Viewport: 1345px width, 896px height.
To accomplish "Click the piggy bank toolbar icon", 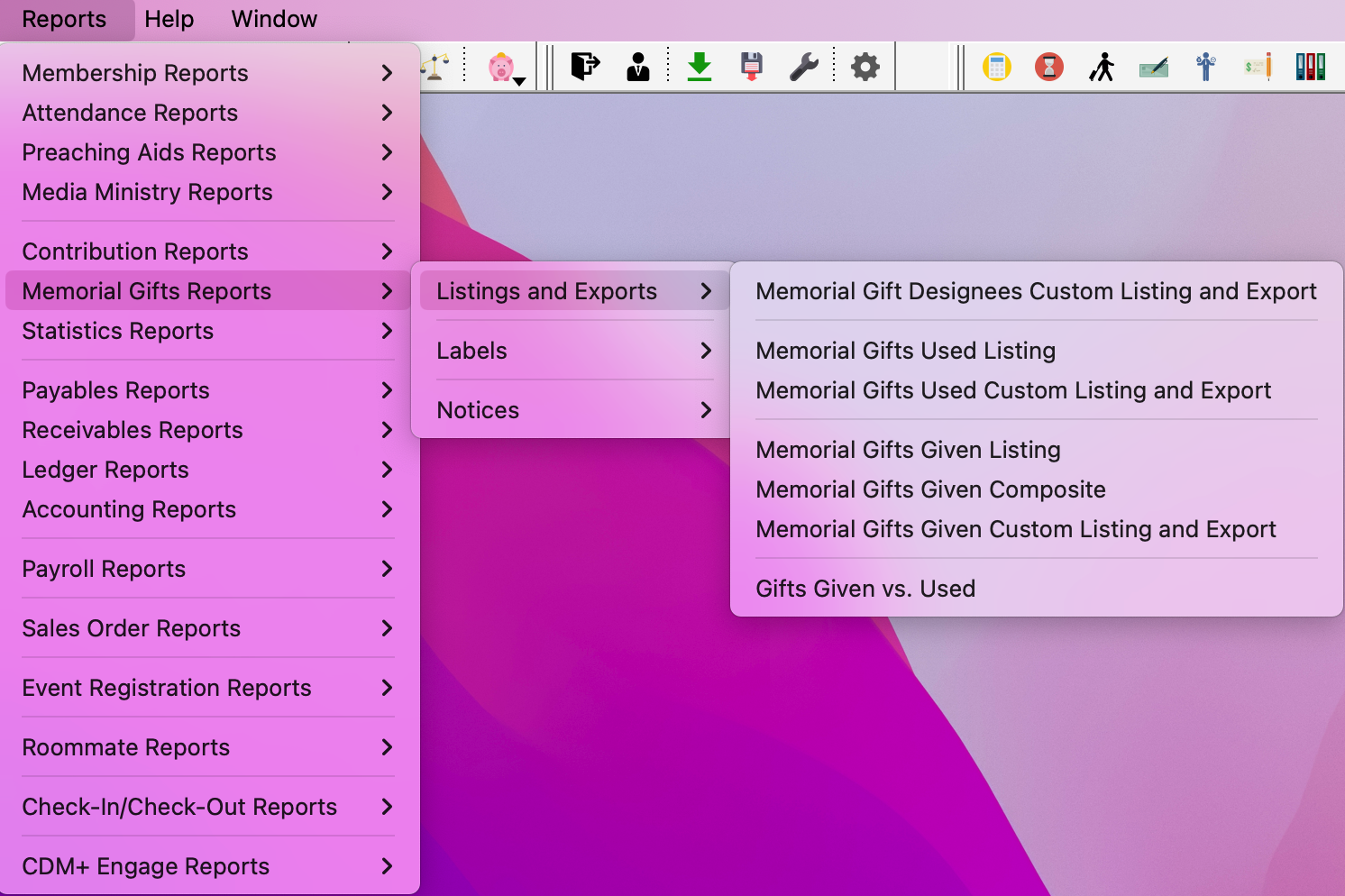I will tap(501, 68).
